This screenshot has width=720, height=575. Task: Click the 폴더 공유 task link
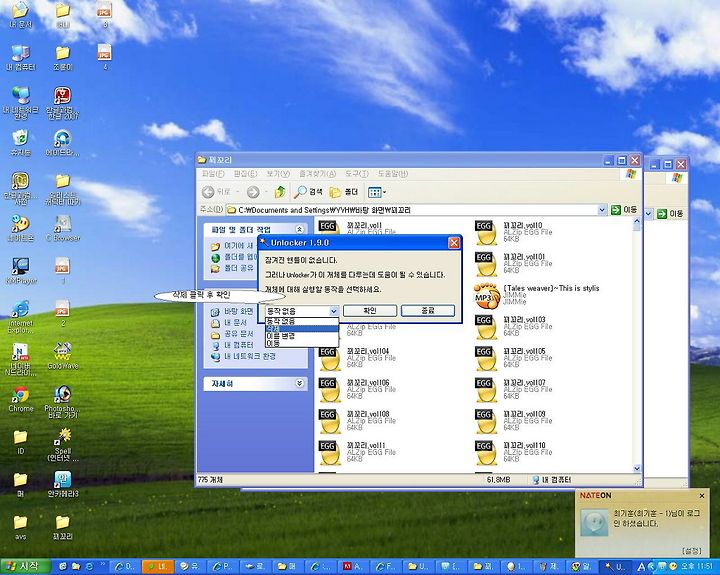click(232, 268)
